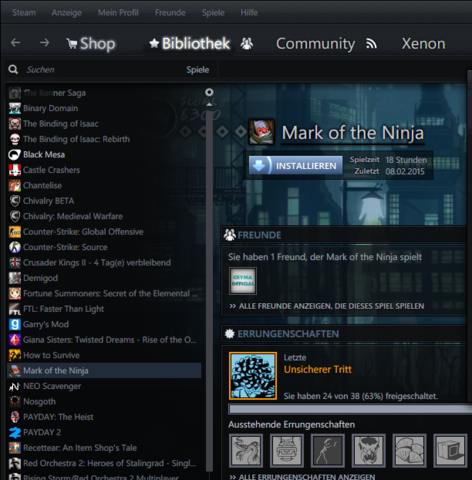Open Alle Freunde anzeigen link
The height and width of the screenshot is (480, 472).
pyautogui.click(x=327, y=306)
